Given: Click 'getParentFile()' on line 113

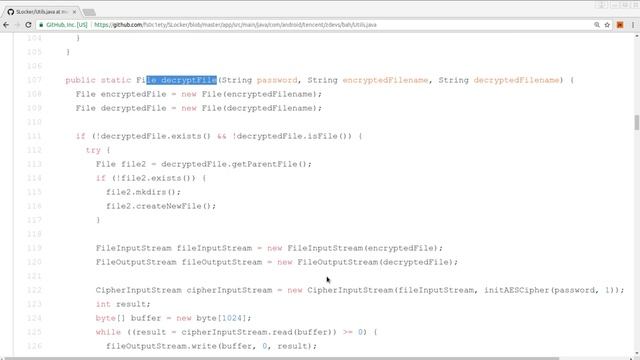Looking at the screenshot, I should click(269, 164).
